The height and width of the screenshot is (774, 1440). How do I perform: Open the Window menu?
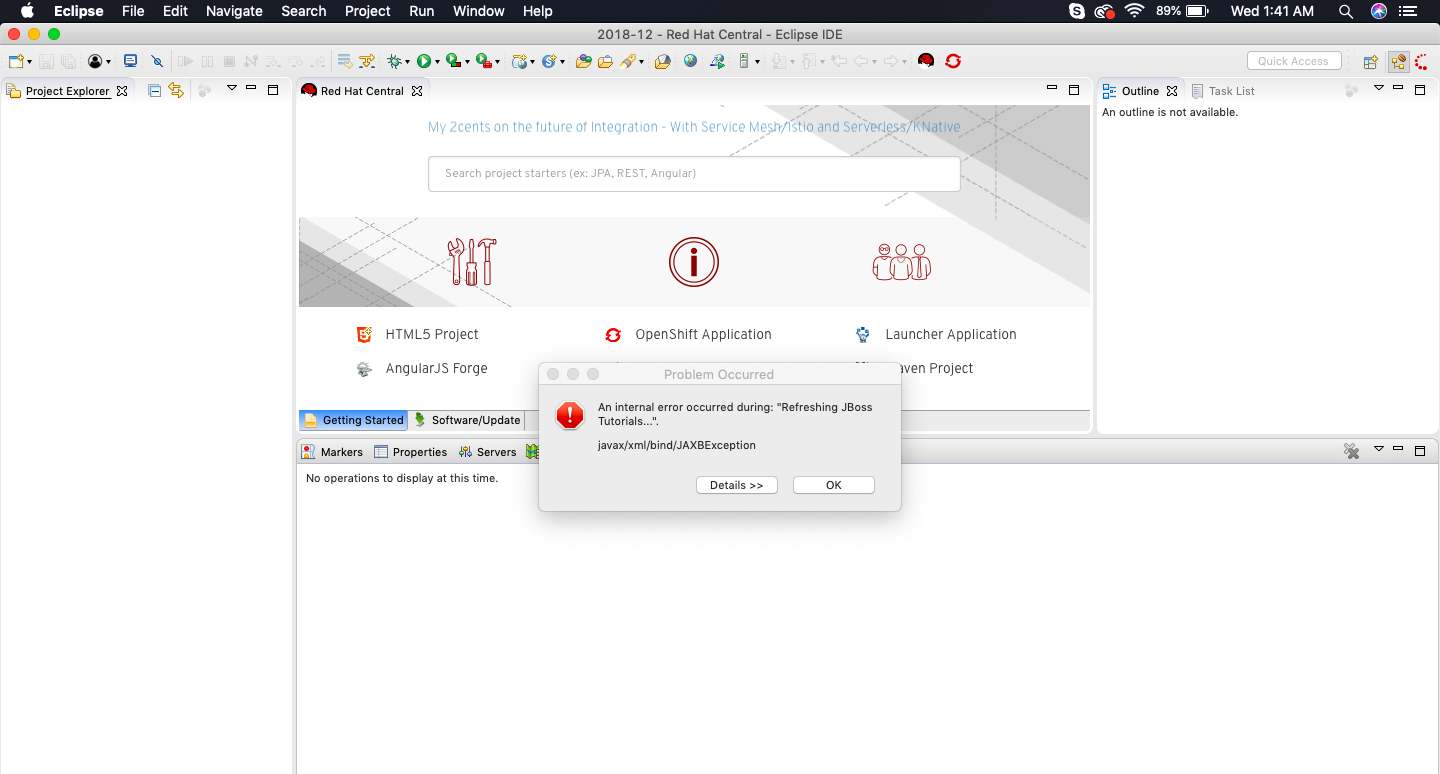click(x=479, y=11)
